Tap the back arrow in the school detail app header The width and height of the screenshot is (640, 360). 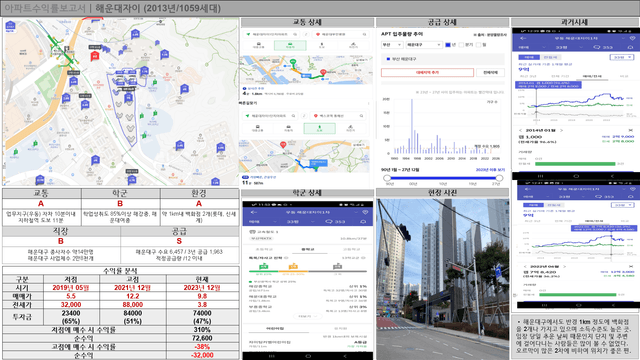coord(253,212)
